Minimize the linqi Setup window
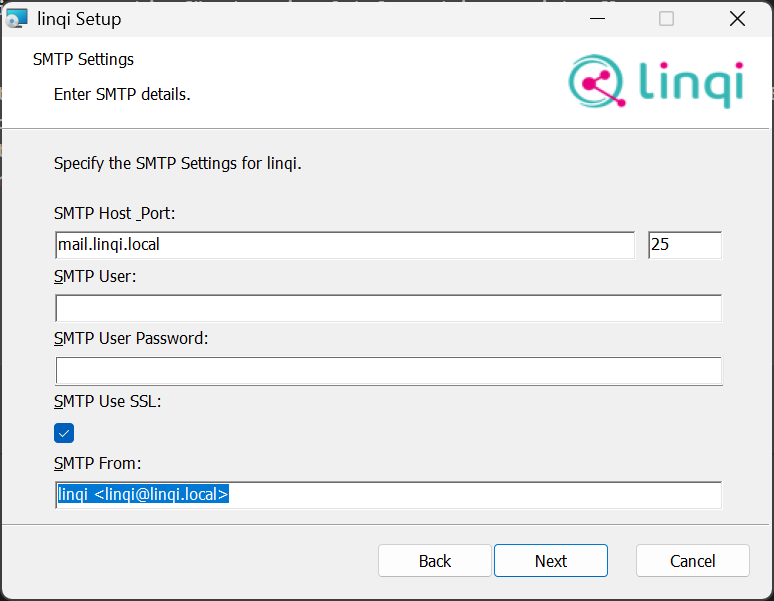Screen dimensions: 774x601 [x=597, y=19]
